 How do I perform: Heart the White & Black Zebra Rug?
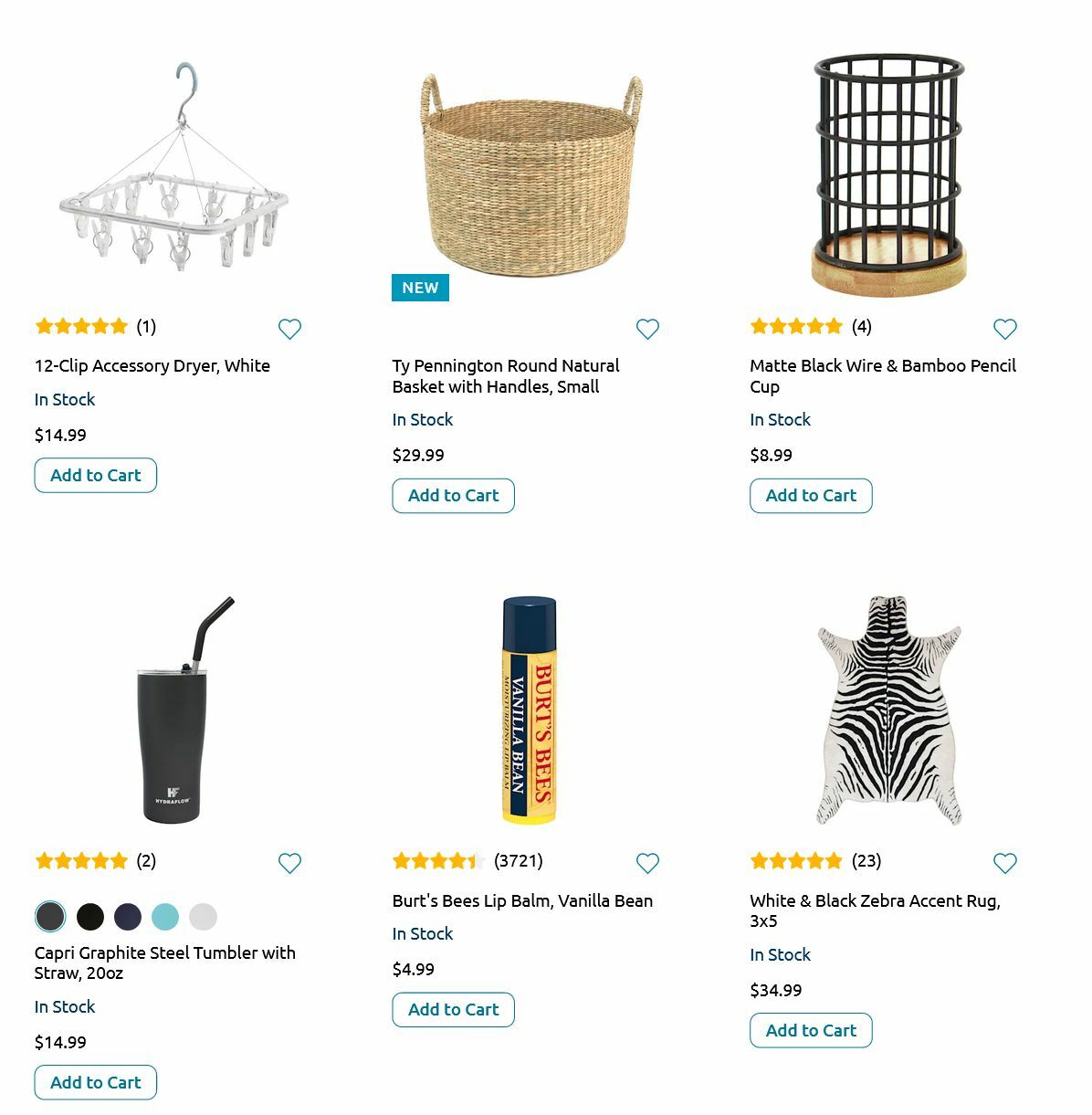(x=1004, y=863)
